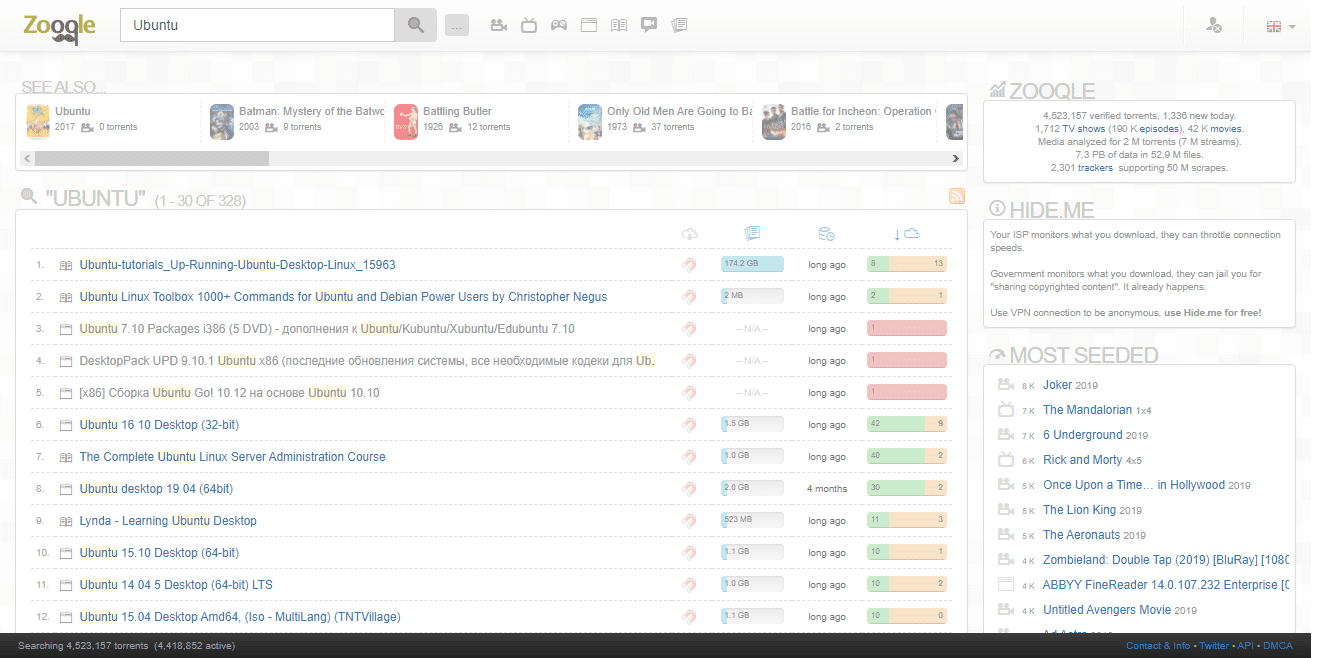Click the See Also horizontal scrollbar right arrow
The width and height of the screenshot is (1326, 658).
(x=955, y=159)
